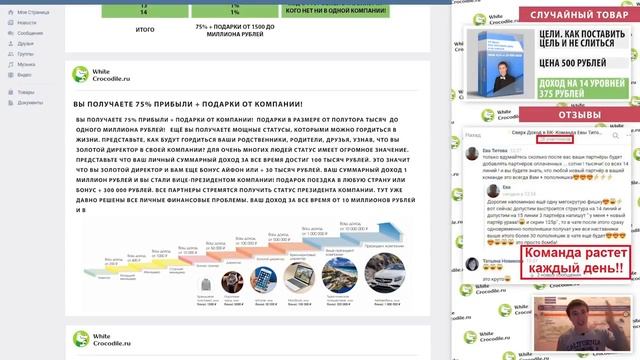Go to Новости in the sidebar

coord(27,23)
